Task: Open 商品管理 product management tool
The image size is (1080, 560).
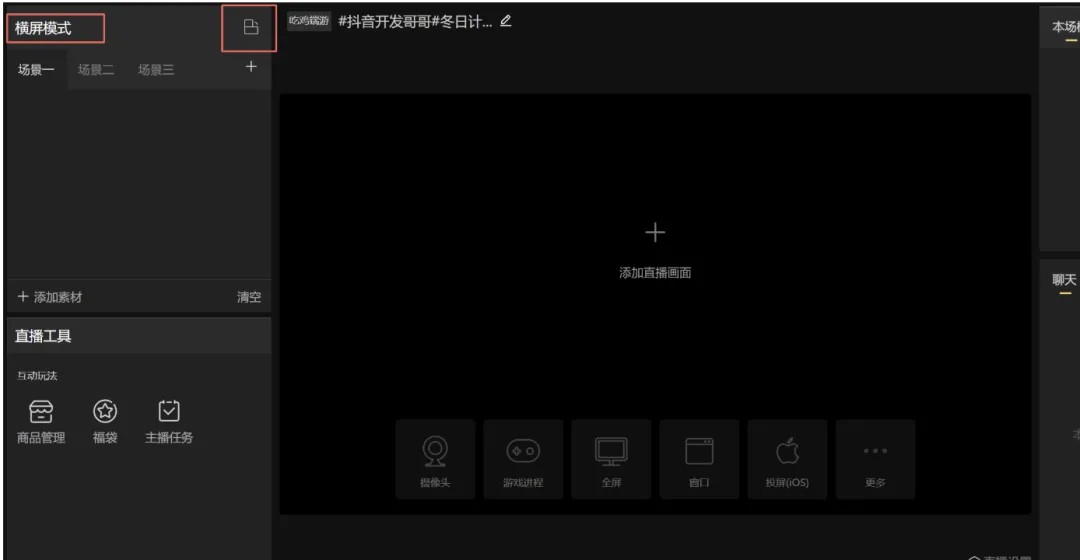Action: click(42, 420)
